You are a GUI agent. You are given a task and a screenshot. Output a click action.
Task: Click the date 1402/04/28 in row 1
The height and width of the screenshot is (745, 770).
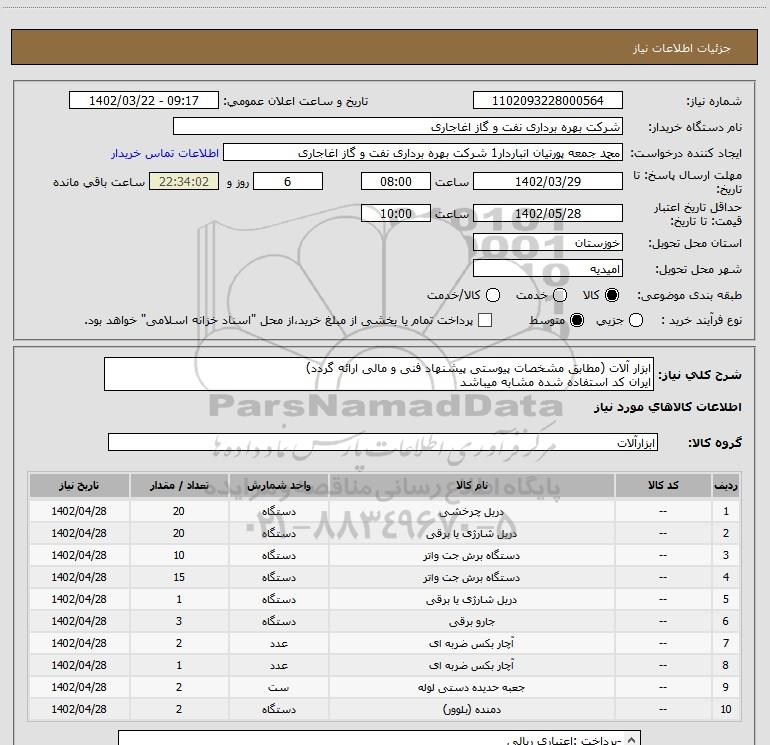79,511
